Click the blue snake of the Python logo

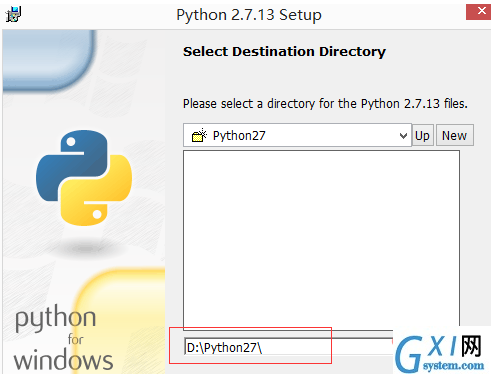coord(72,163)
